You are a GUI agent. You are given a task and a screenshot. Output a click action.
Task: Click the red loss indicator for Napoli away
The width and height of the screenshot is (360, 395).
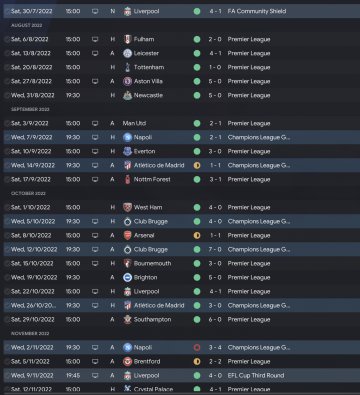pyautogui.click(x=197, y=347)
